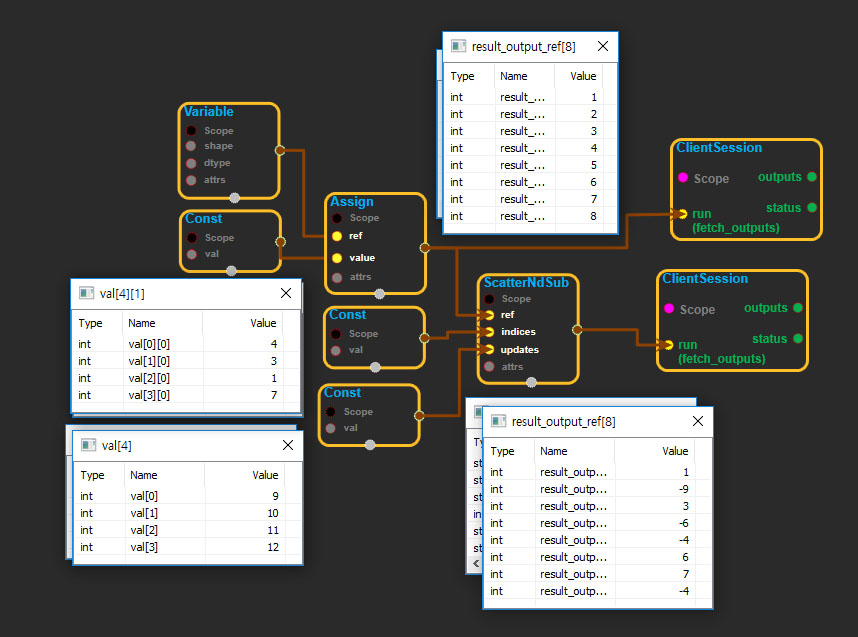Click the yellow ref port on Assign

337,236
